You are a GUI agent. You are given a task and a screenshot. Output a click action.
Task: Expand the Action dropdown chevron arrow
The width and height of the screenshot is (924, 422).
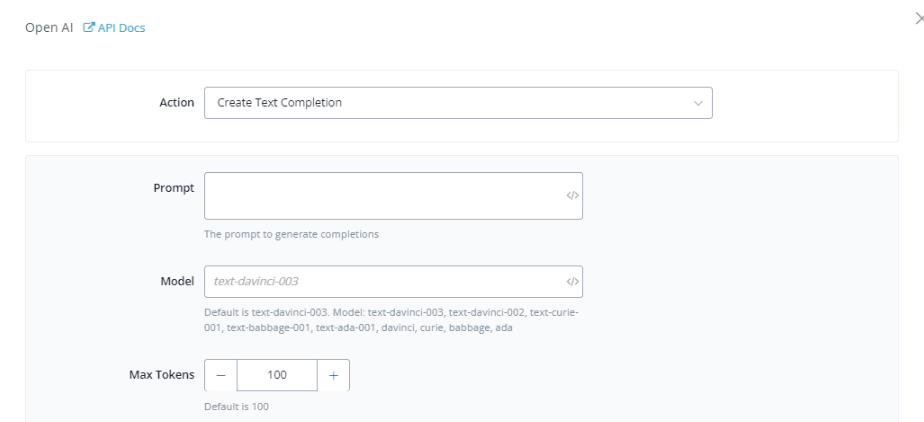coord(698,102)
